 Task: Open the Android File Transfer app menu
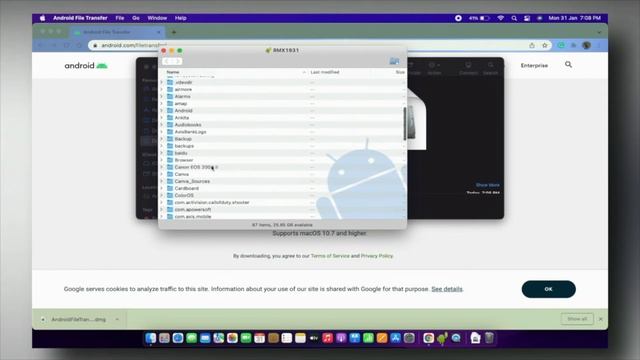[80, 18]
